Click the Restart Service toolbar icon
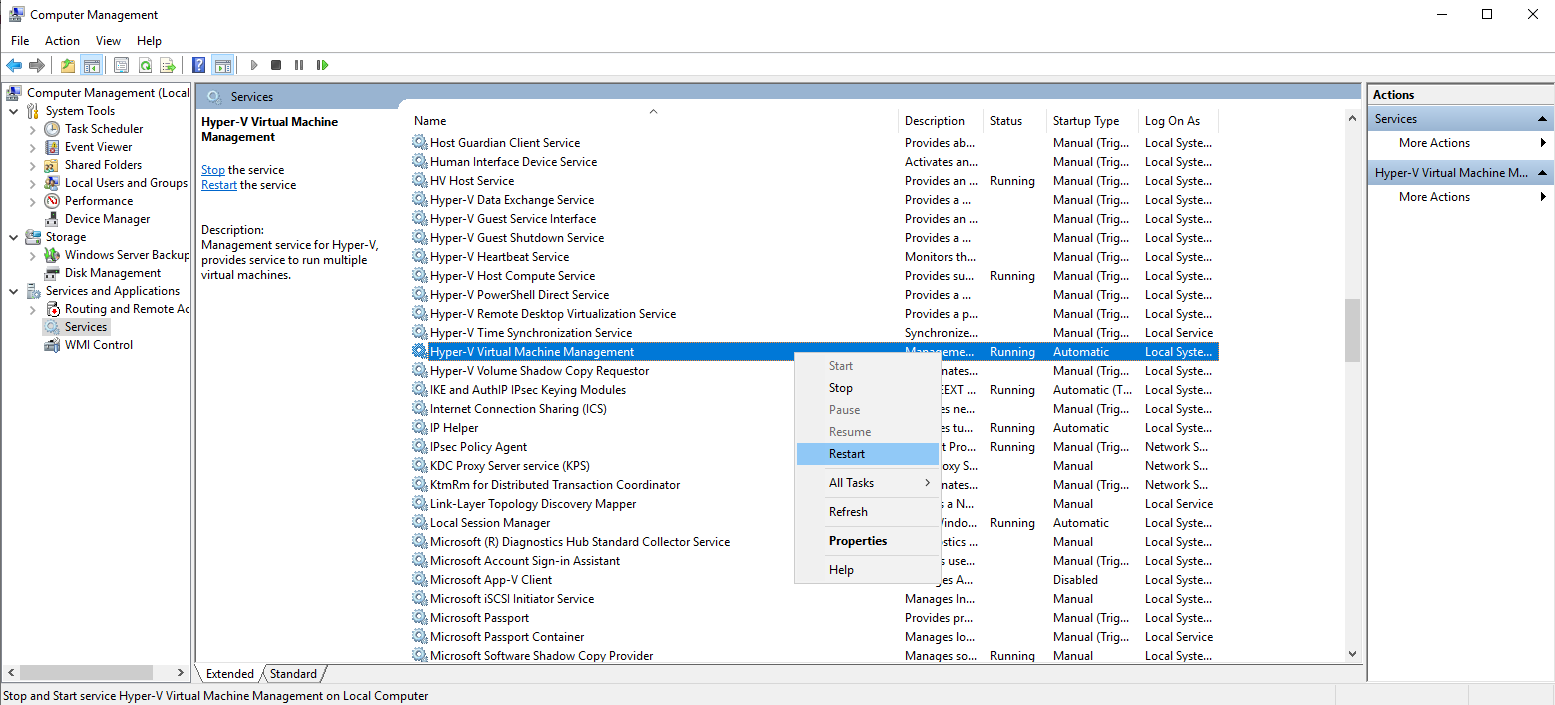The height and width of the screenshot is (705, 1555). [322, 65]
